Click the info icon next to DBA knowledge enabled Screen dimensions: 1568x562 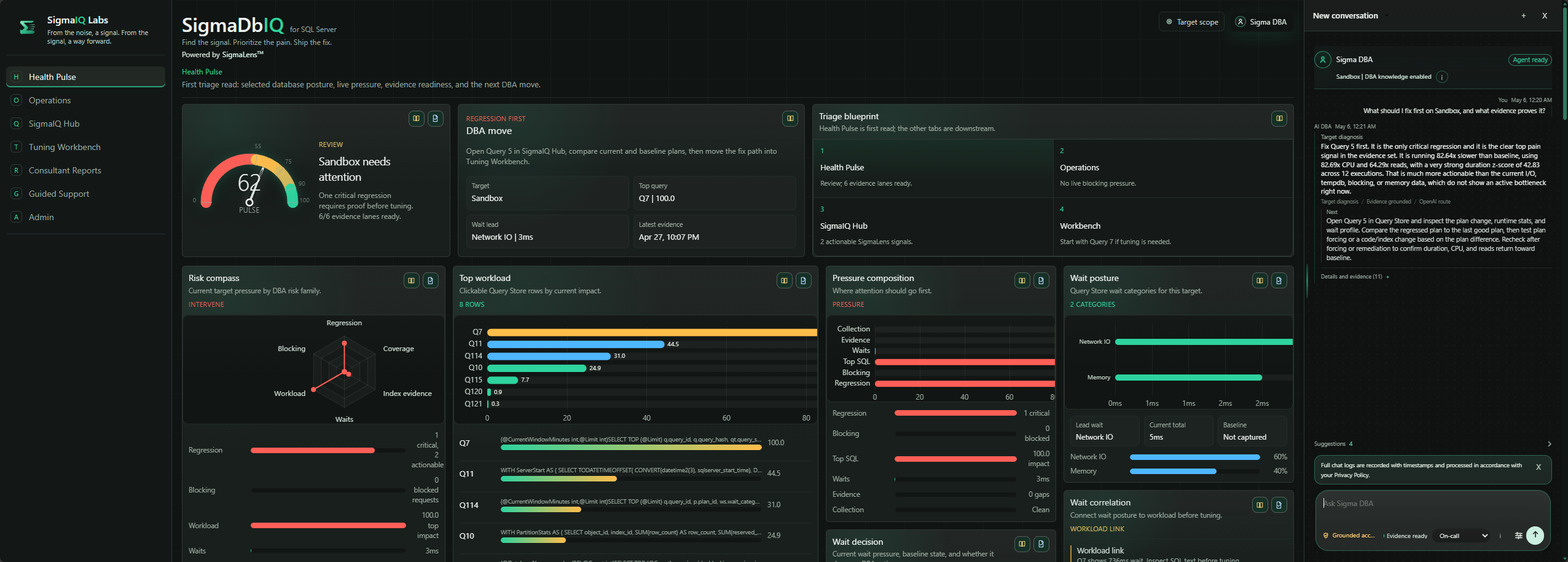pos(1442,77)
